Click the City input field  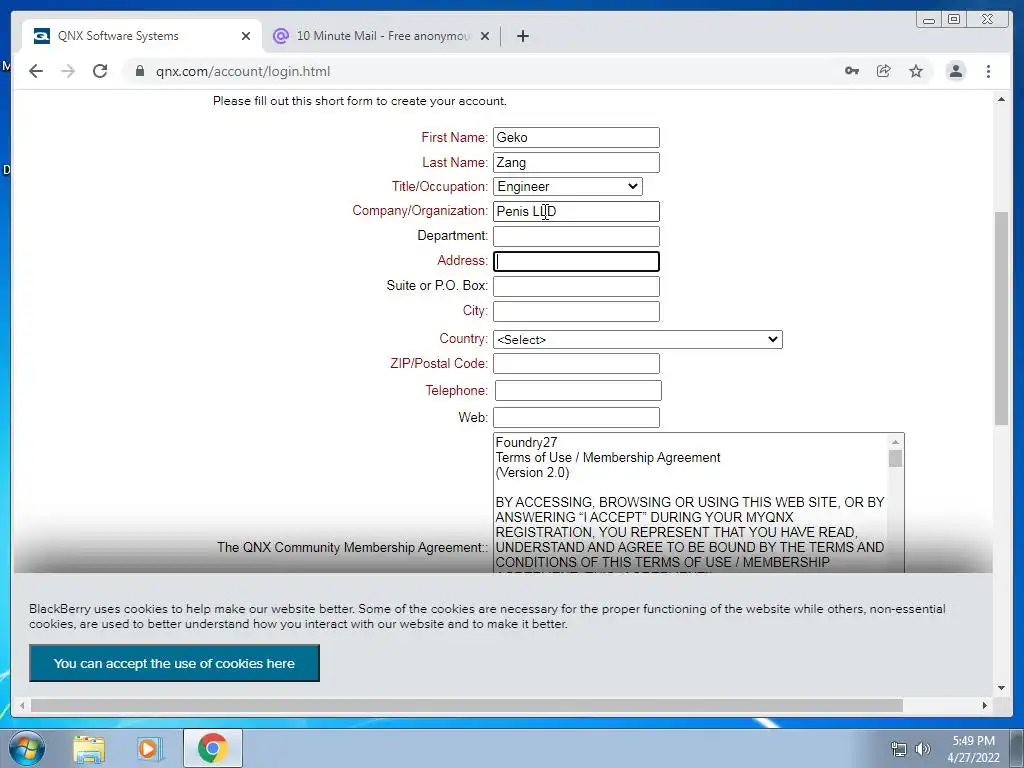coord(576,312)
